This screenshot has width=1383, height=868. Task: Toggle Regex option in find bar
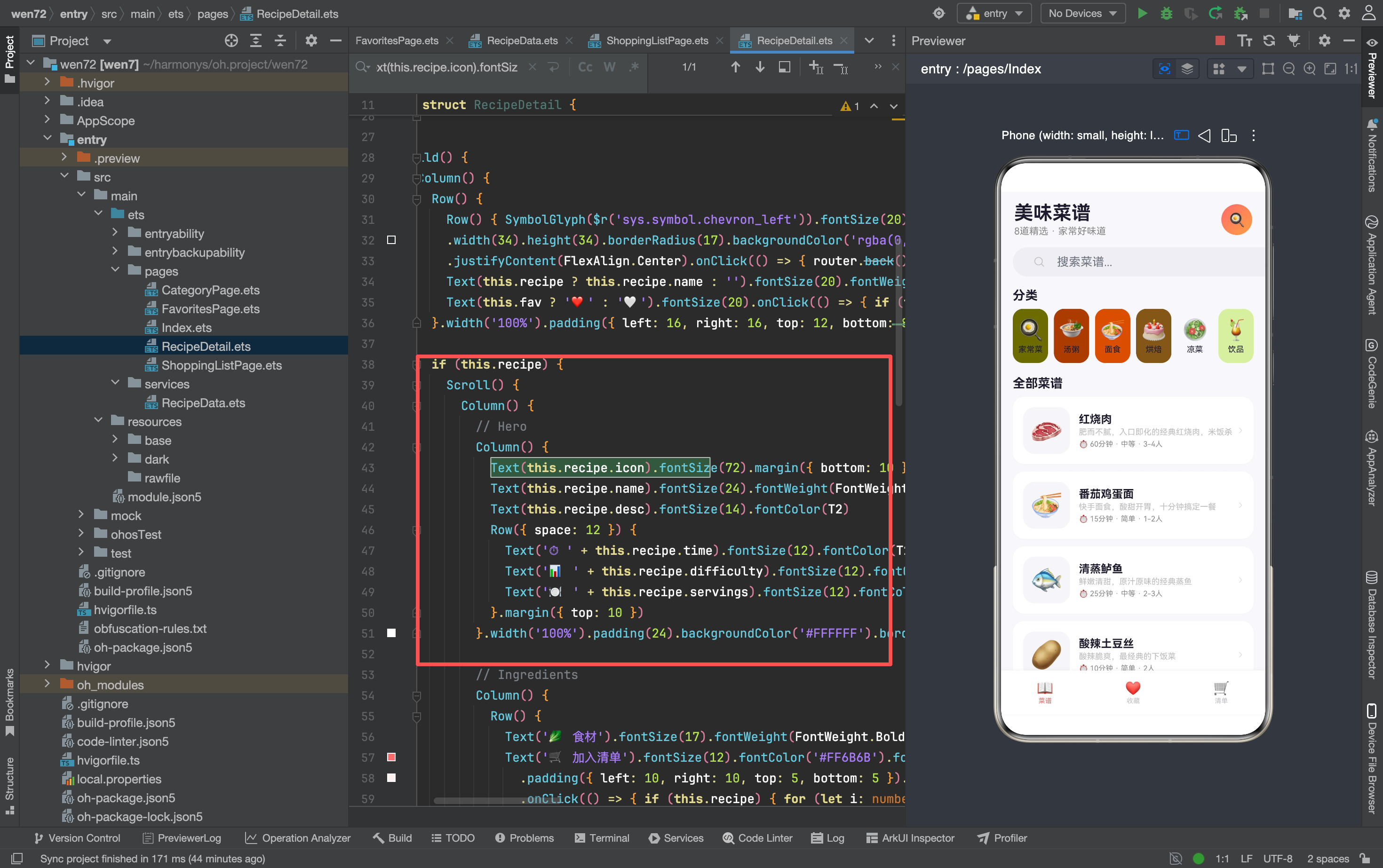pos(634,67)
